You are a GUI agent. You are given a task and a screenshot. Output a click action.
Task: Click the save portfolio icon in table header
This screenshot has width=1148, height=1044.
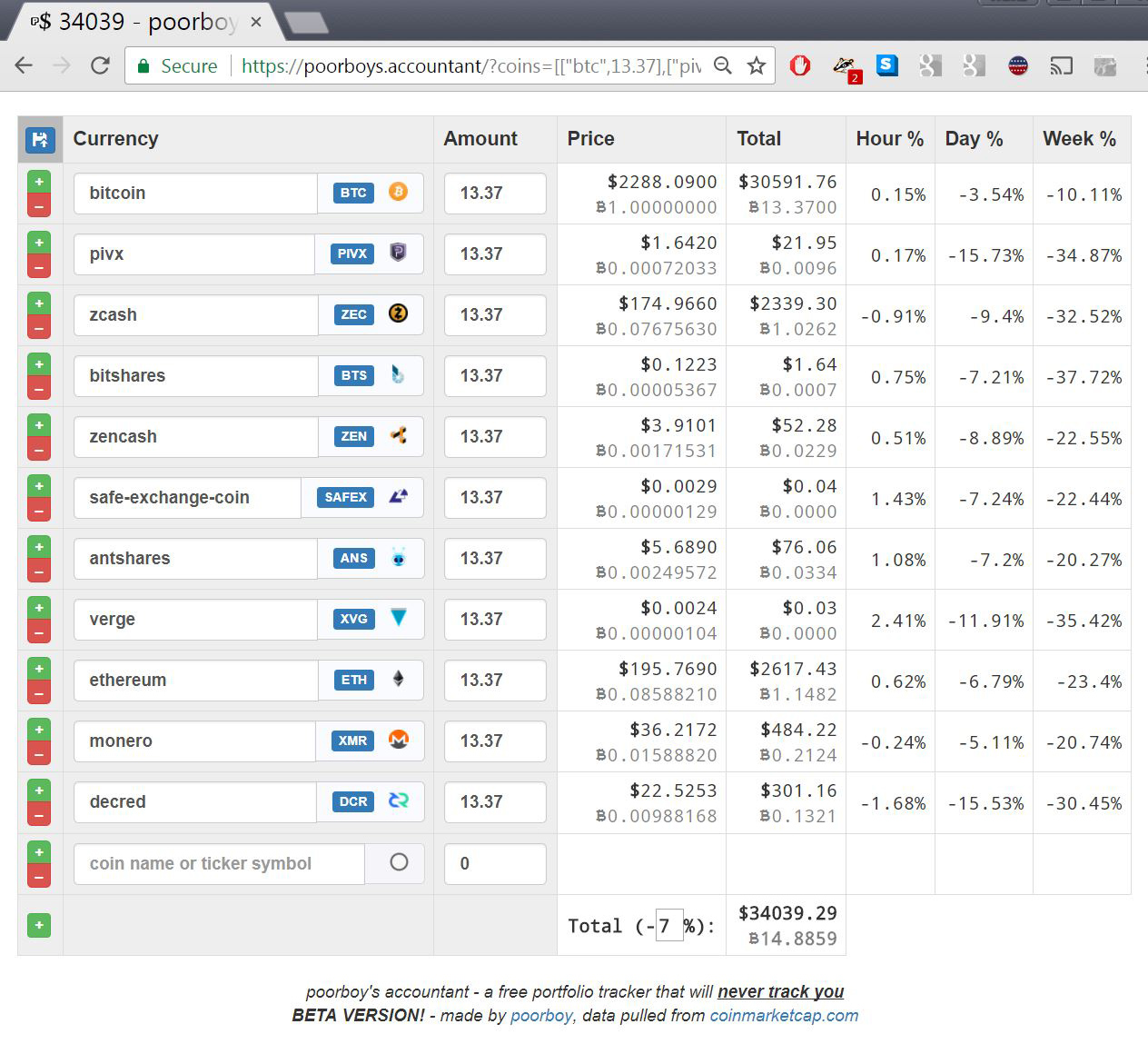(40, 139)
